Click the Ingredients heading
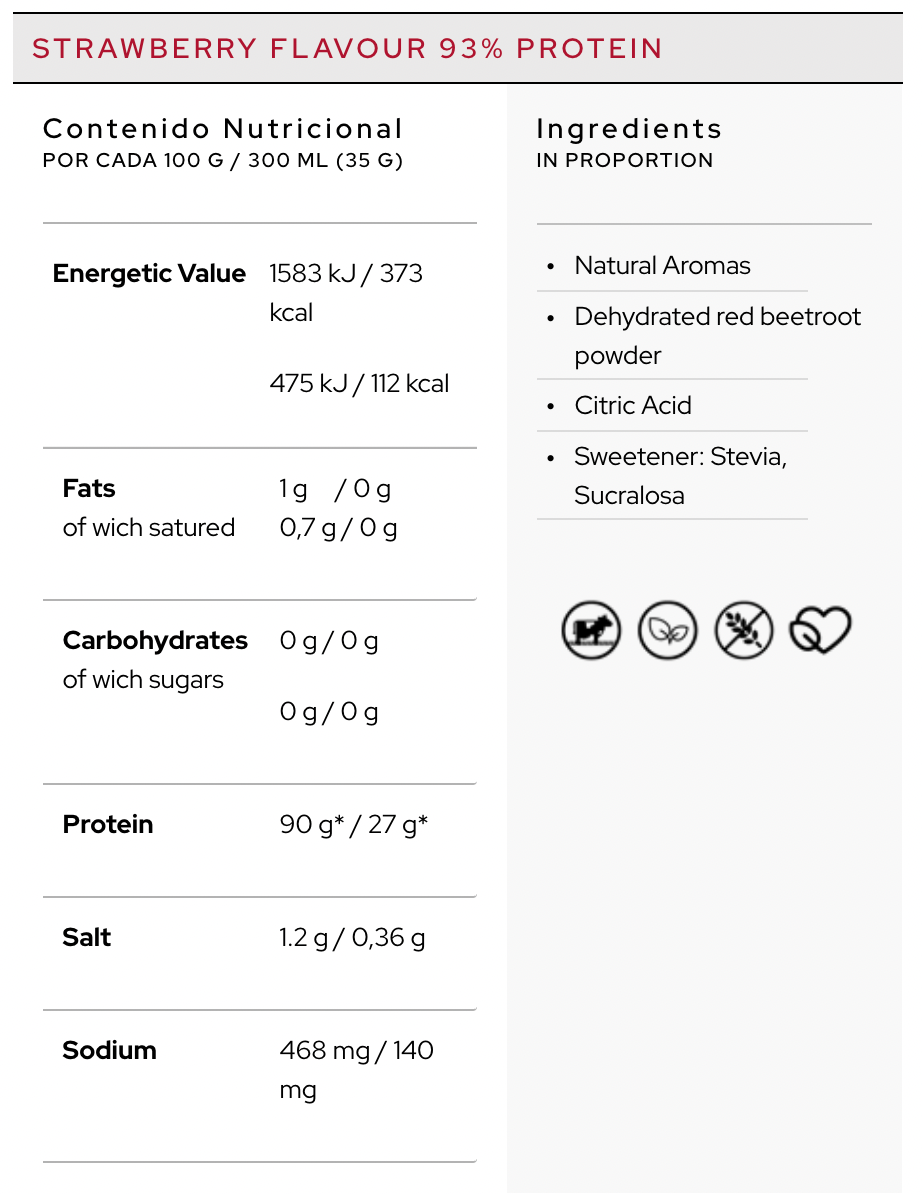The height and width of the screenshot is (1194, 922). (629, 129)
